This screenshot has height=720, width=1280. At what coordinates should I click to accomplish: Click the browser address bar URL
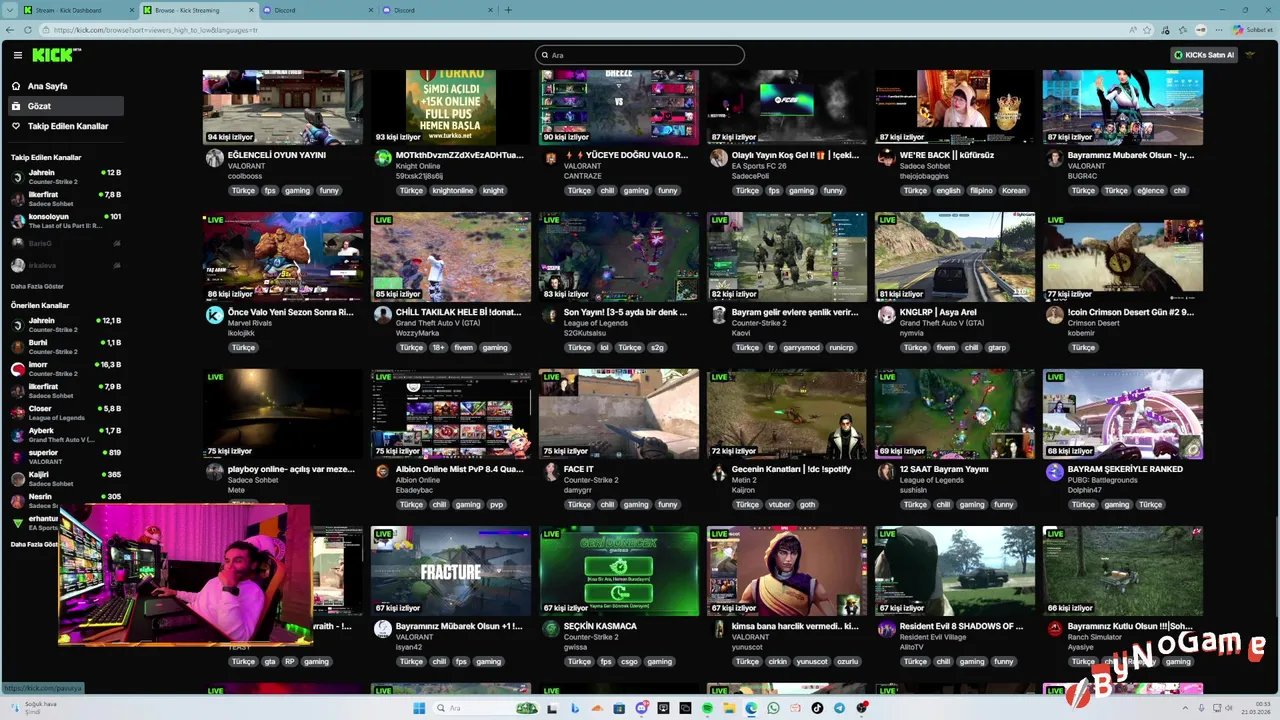point(155,30)
